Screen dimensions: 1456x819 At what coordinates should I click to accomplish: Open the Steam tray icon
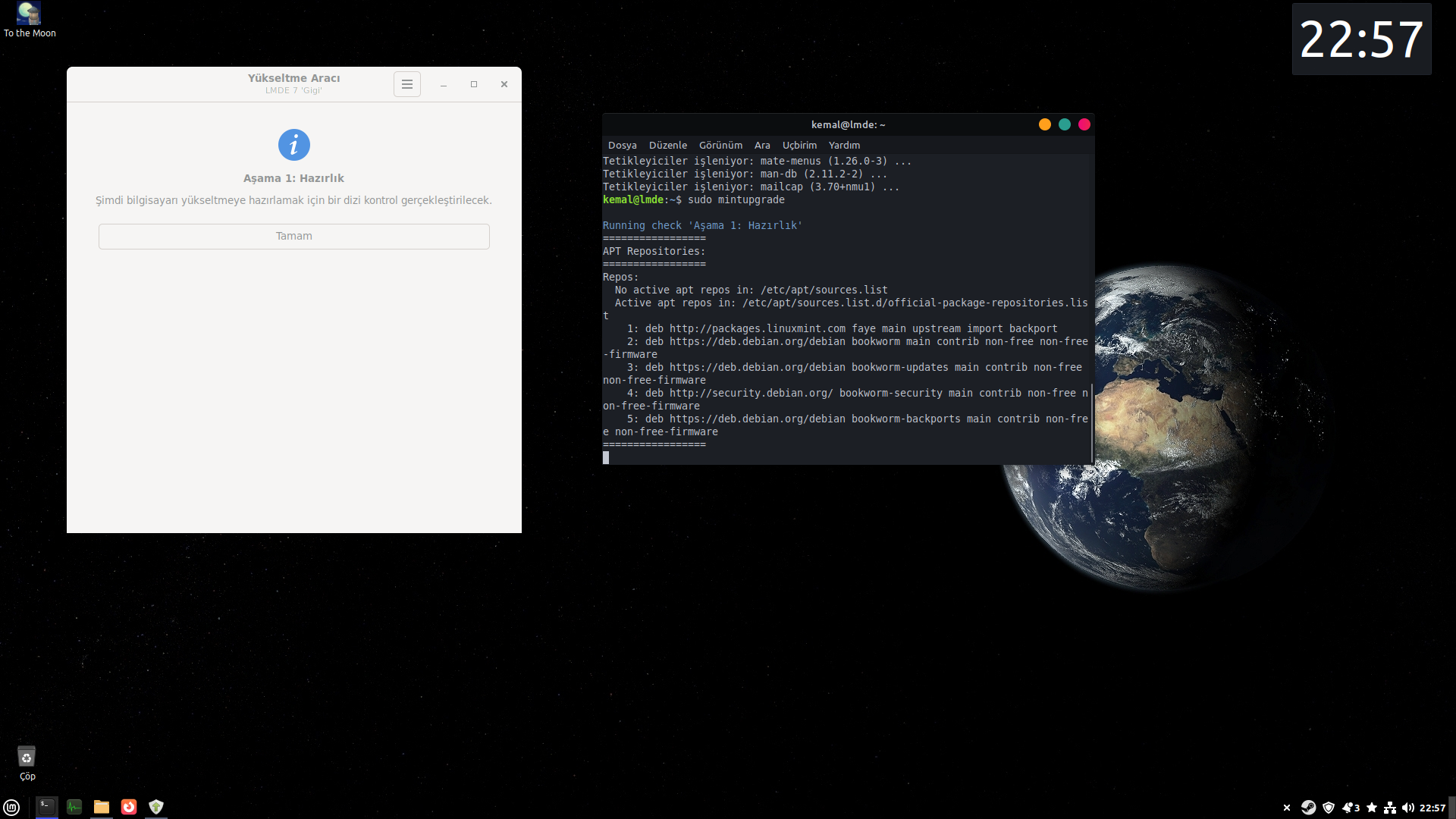tap(1308, 808)
